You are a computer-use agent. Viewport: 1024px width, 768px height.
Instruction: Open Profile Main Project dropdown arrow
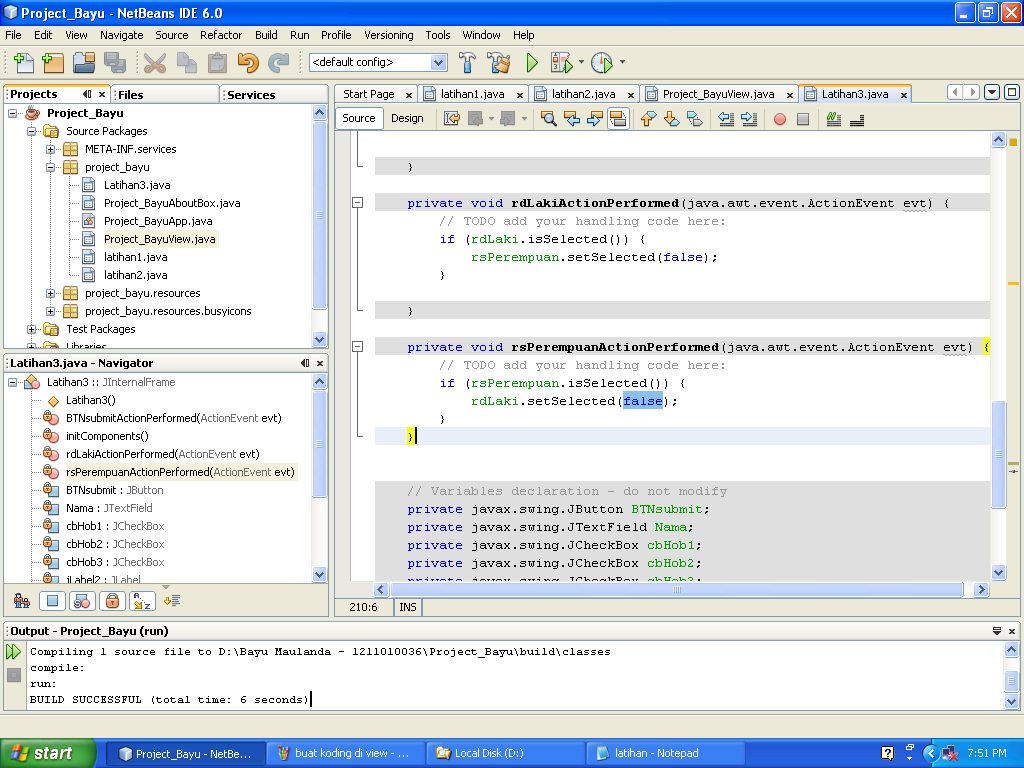pyautogui.click(x=622, y=62)
